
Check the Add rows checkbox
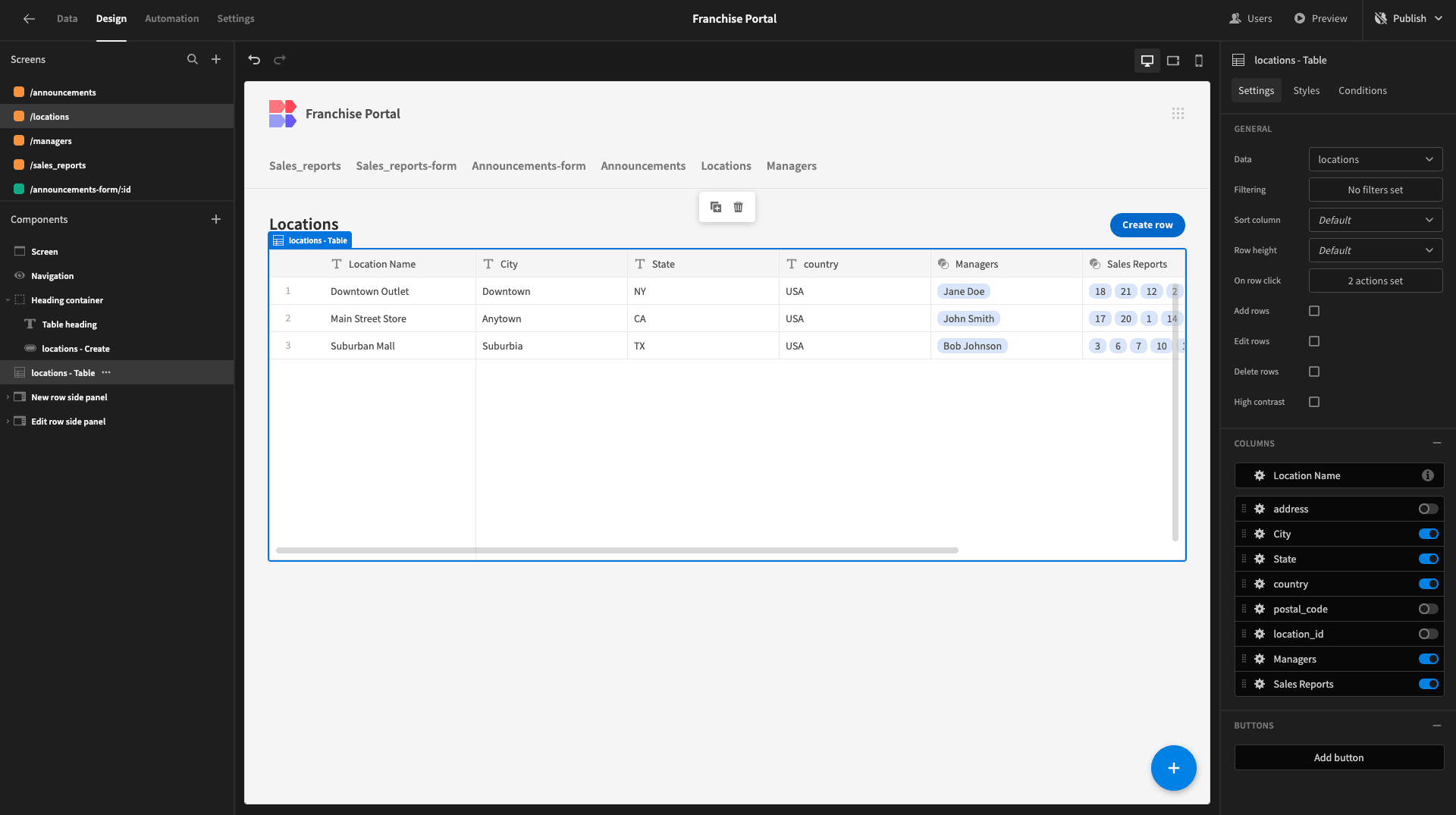coord(1314,311)
